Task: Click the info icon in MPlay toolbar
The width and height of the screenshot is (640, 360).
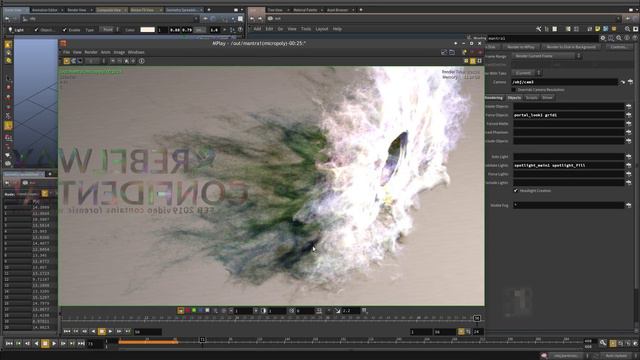Action: [x=142, y=61]
